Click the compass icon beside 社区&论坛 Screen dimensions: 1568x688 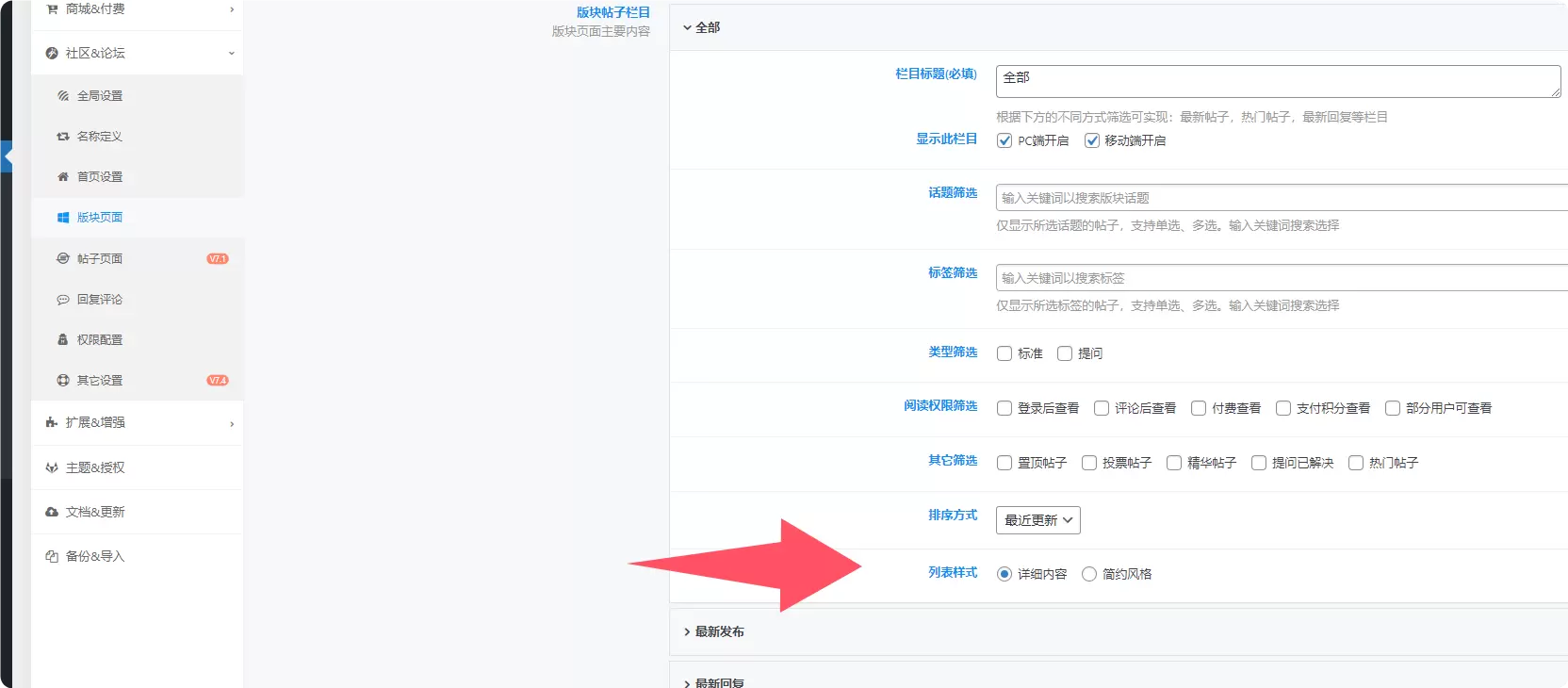click(52, 53)
